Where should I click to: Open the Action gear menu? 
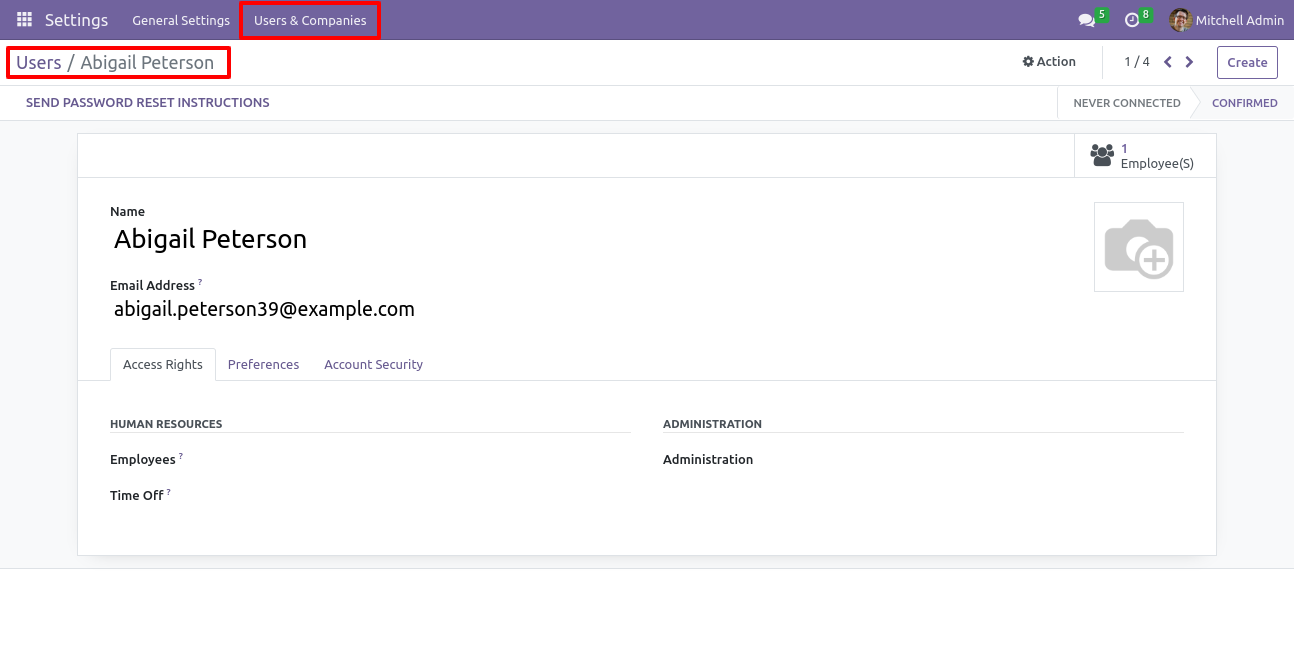(x=1049, y=62)
